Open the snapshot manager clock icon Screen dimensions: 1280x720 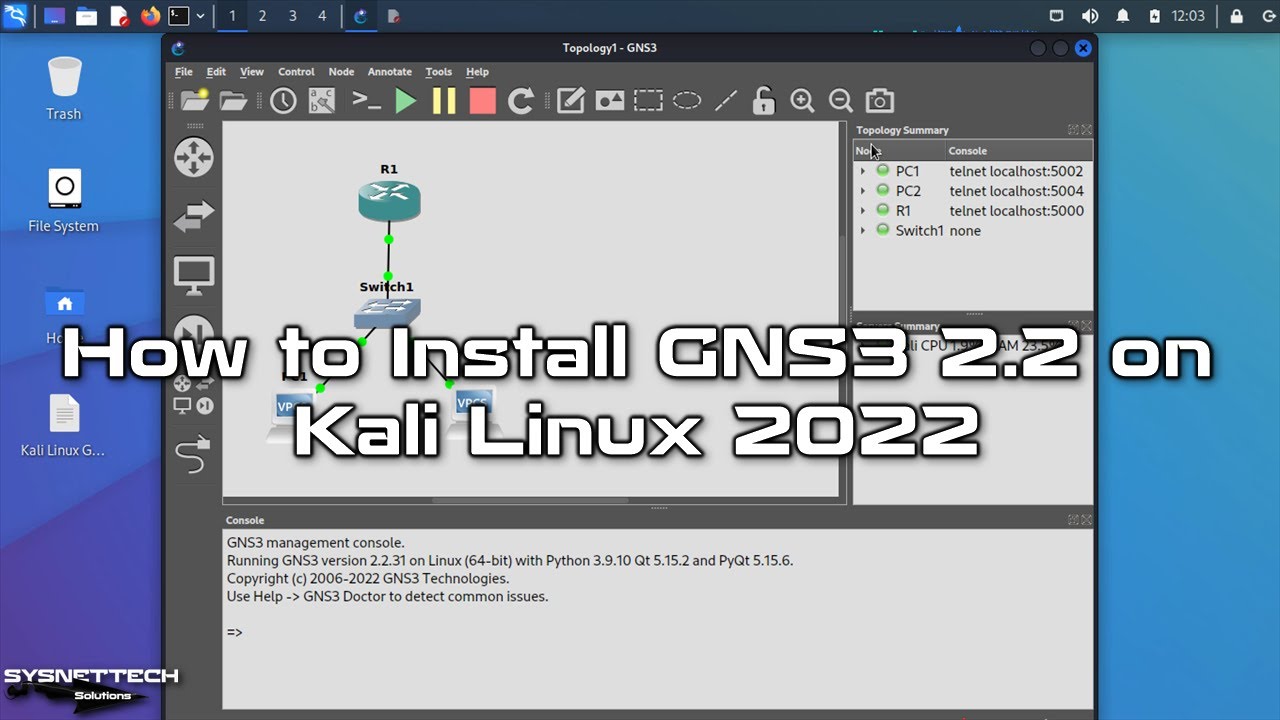point(283,100)
